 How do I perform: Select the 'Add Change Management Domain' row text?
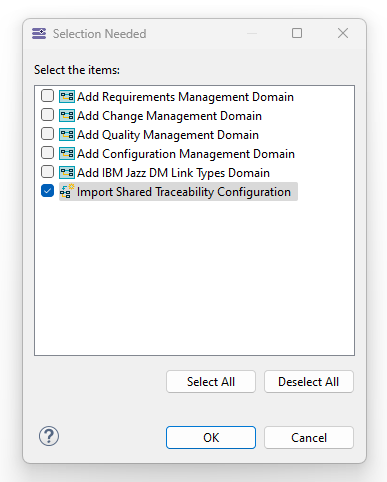169,116
